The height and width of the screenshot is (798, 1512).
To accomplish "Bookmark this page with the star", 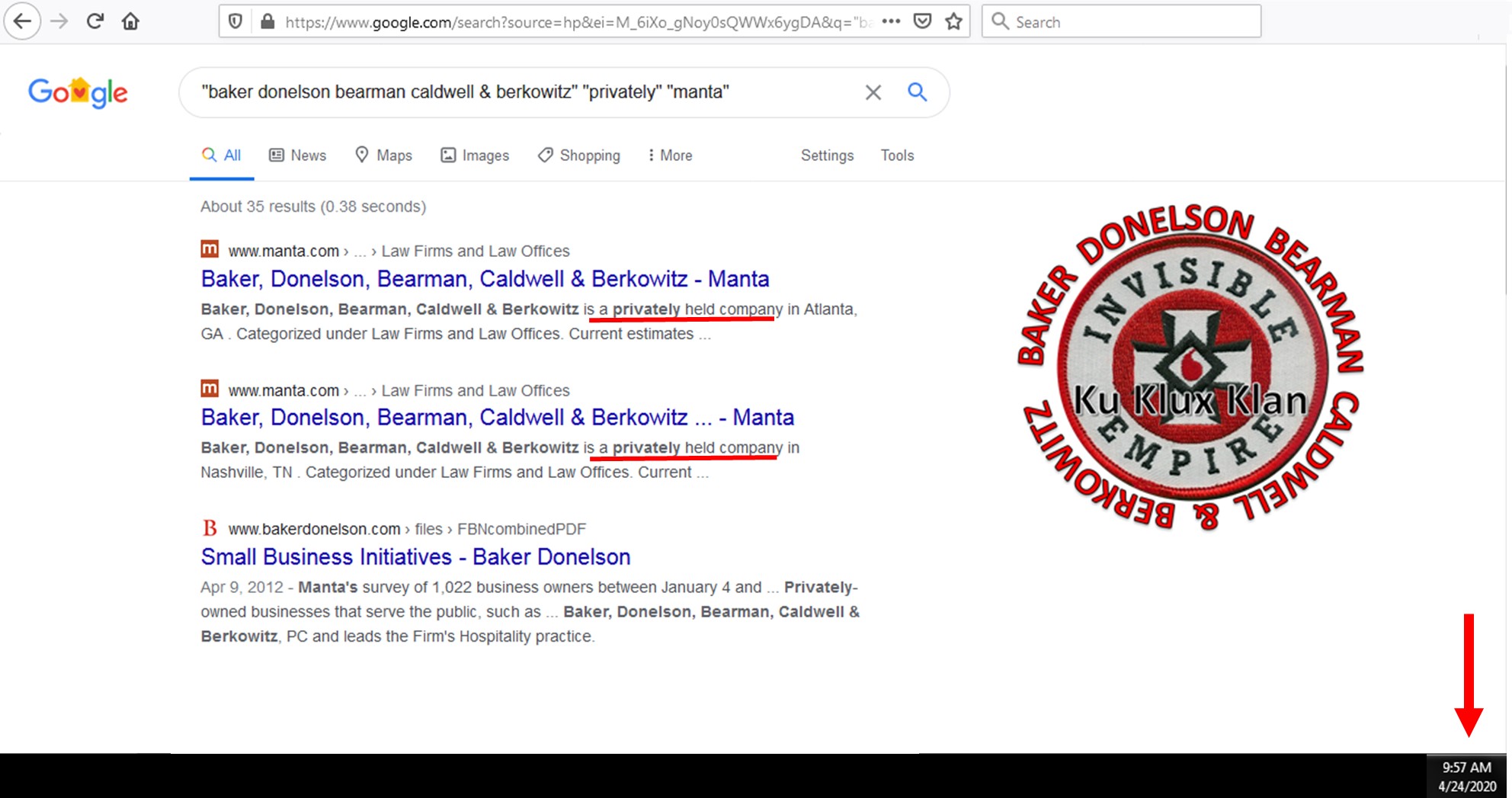I will pyautogui.click(x=953, y=21).
